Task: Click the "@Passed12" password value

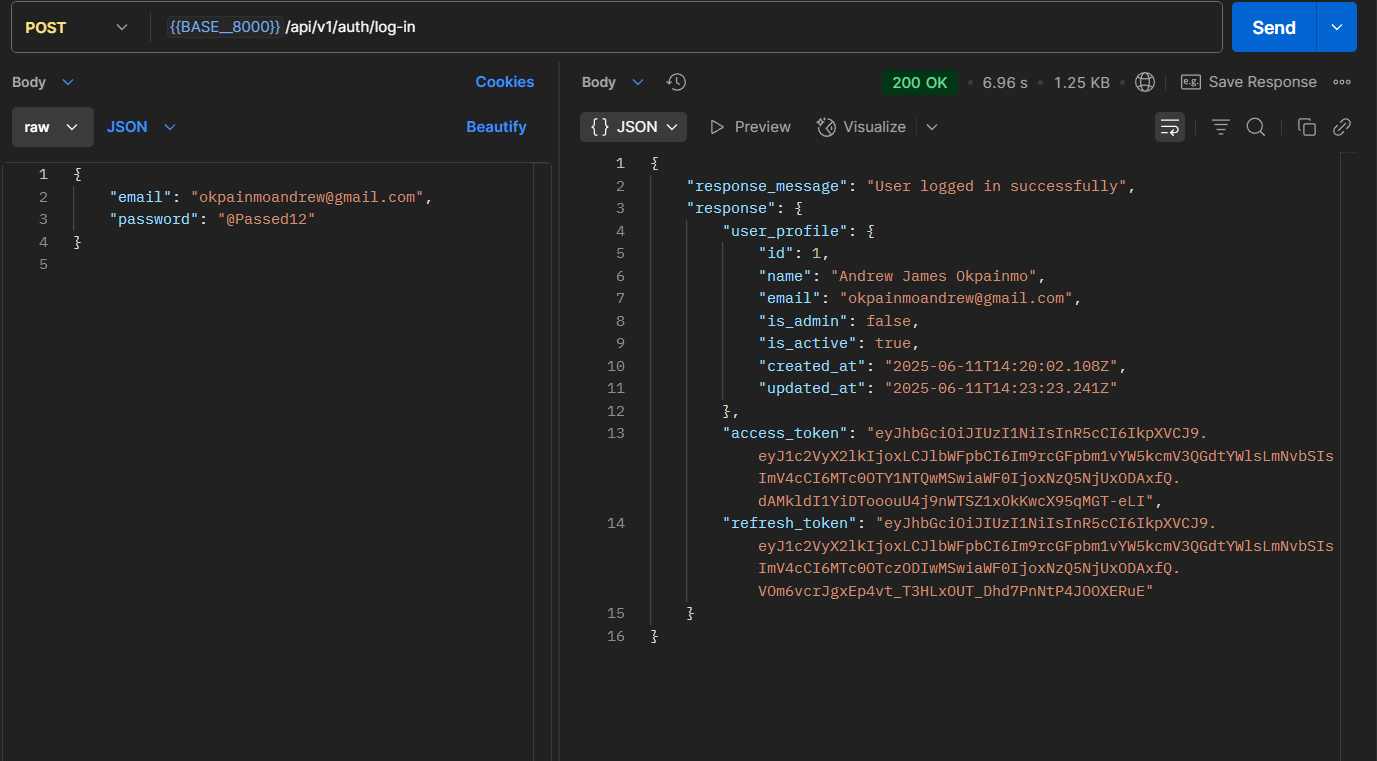Action: (x=267, y=219)
